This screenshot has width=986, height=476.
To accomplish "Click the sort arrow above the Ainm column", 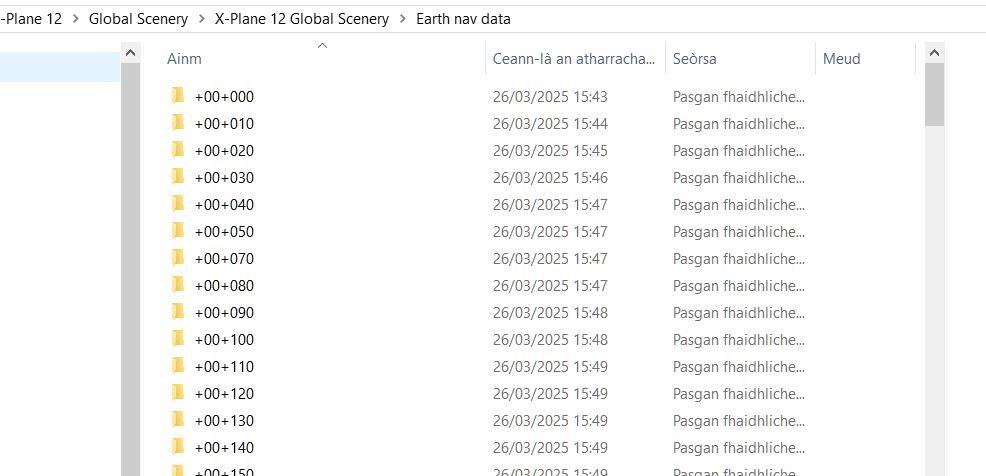I will click(x=322, y=45).
